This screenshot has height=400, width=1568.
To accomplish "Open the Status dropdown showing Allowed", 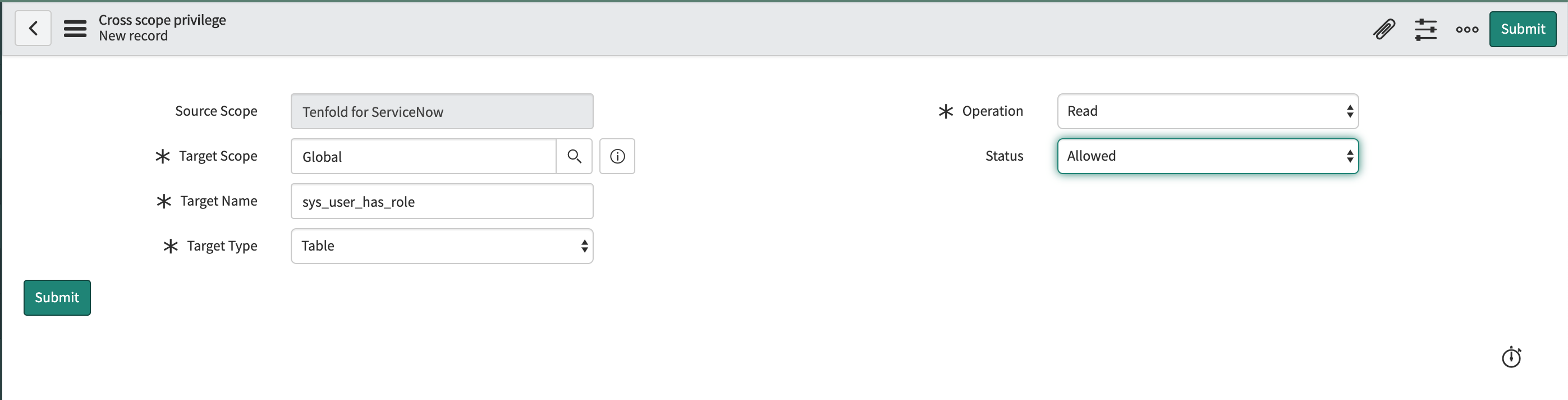I will coord(1207,156).
